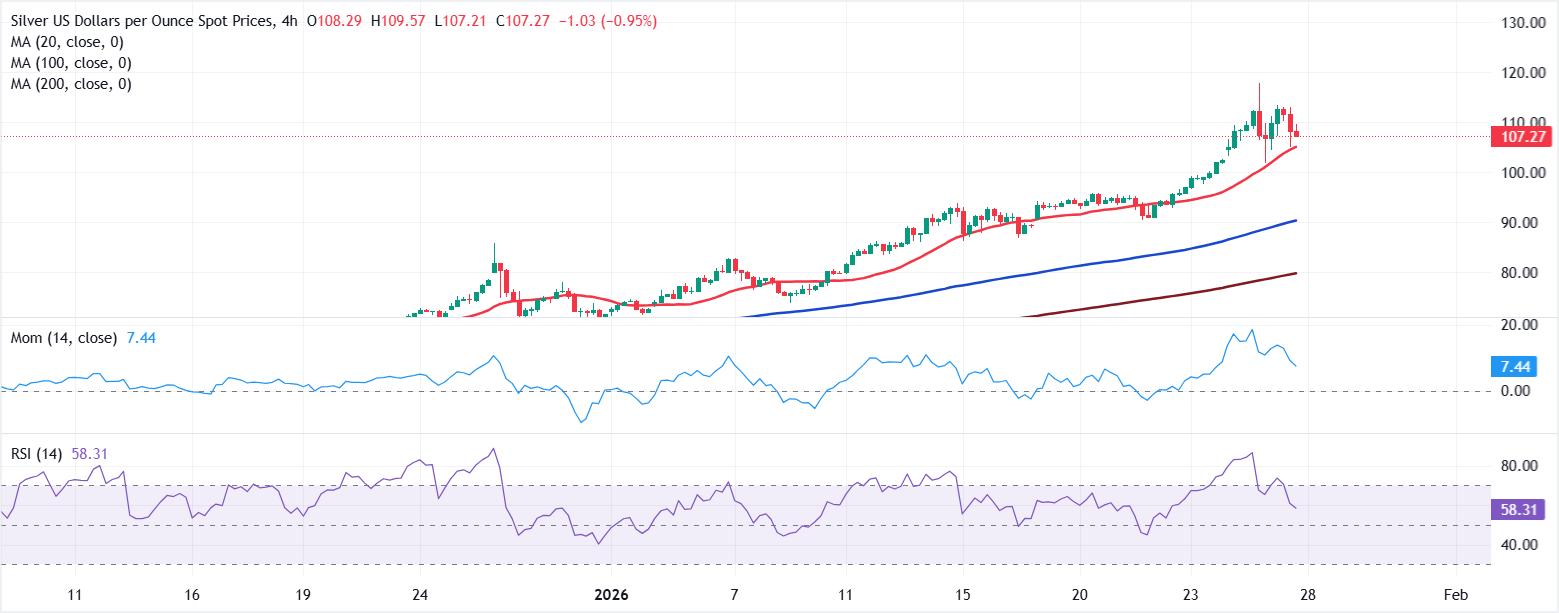The width and height of the screenshot is (1559, 613).
Task: Click the close value C107.27 in legend
Action: click(524, 18)
